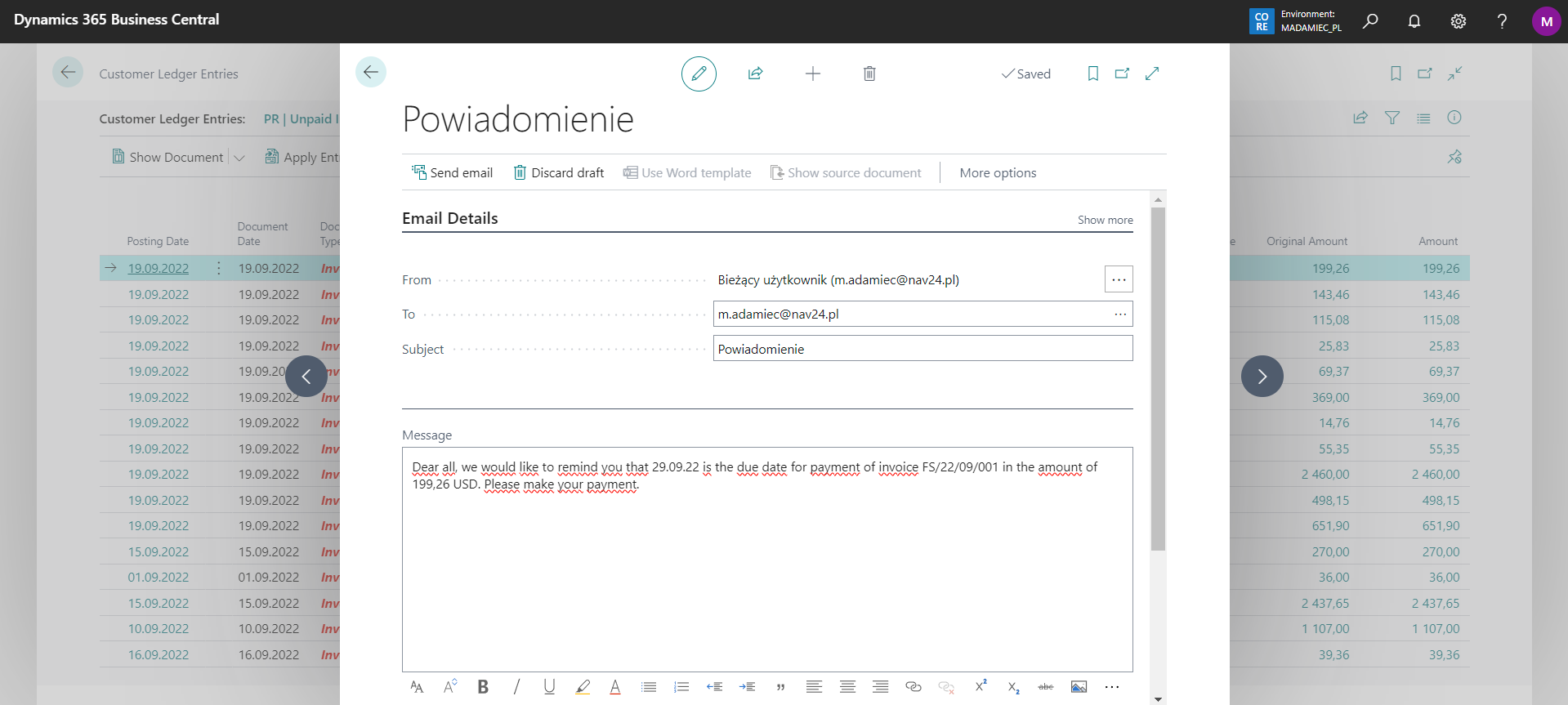Remove the hyperlink
The height and width of the screenshot is (705, 1568).
point(946,687)
